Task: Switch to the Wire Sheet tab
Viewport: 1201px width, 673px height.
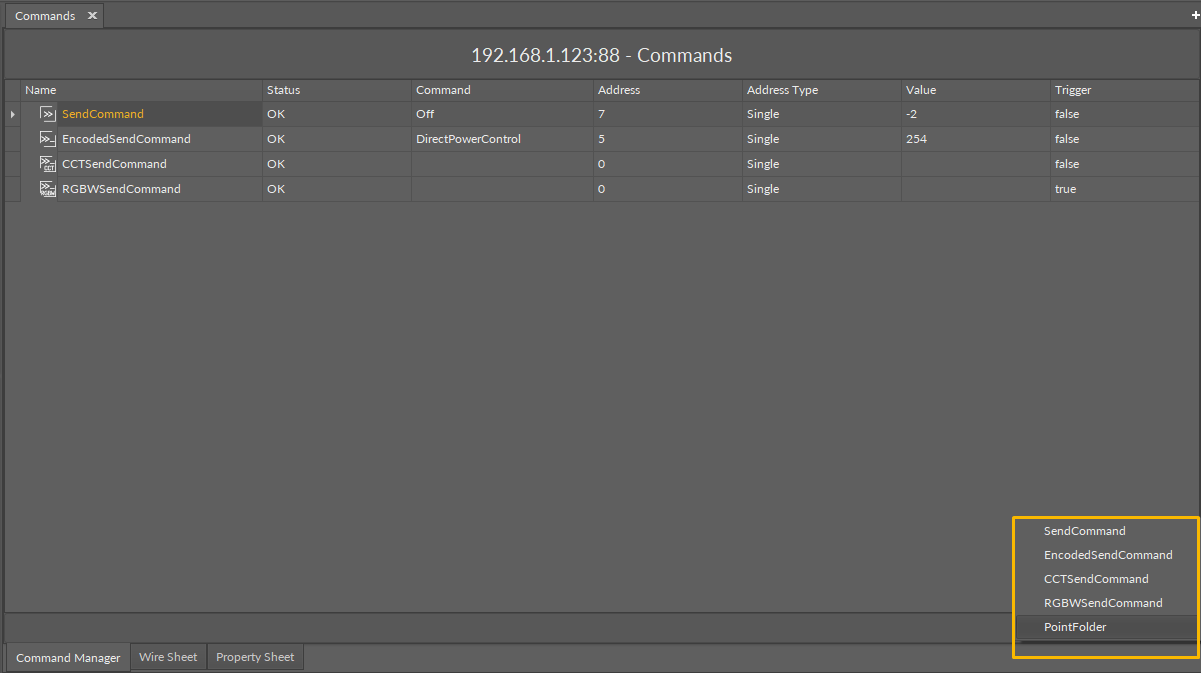Action: 168,657
